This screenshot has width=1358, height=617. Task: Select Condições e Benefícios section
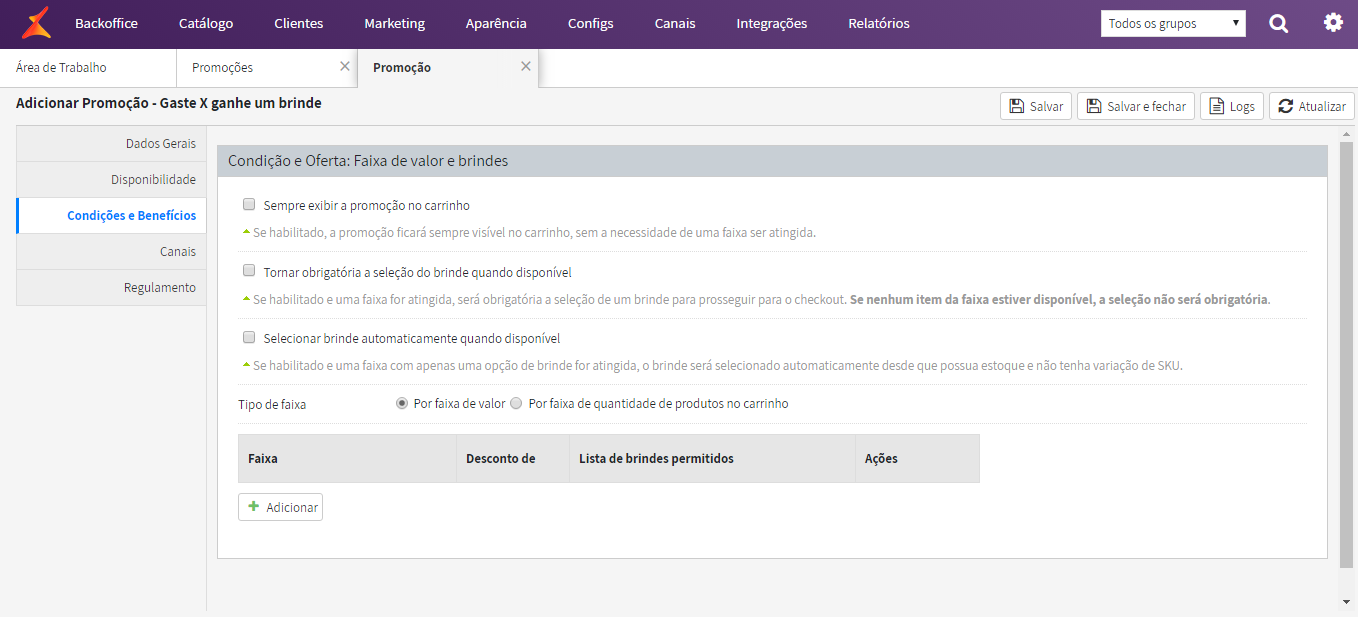(111, 215)
